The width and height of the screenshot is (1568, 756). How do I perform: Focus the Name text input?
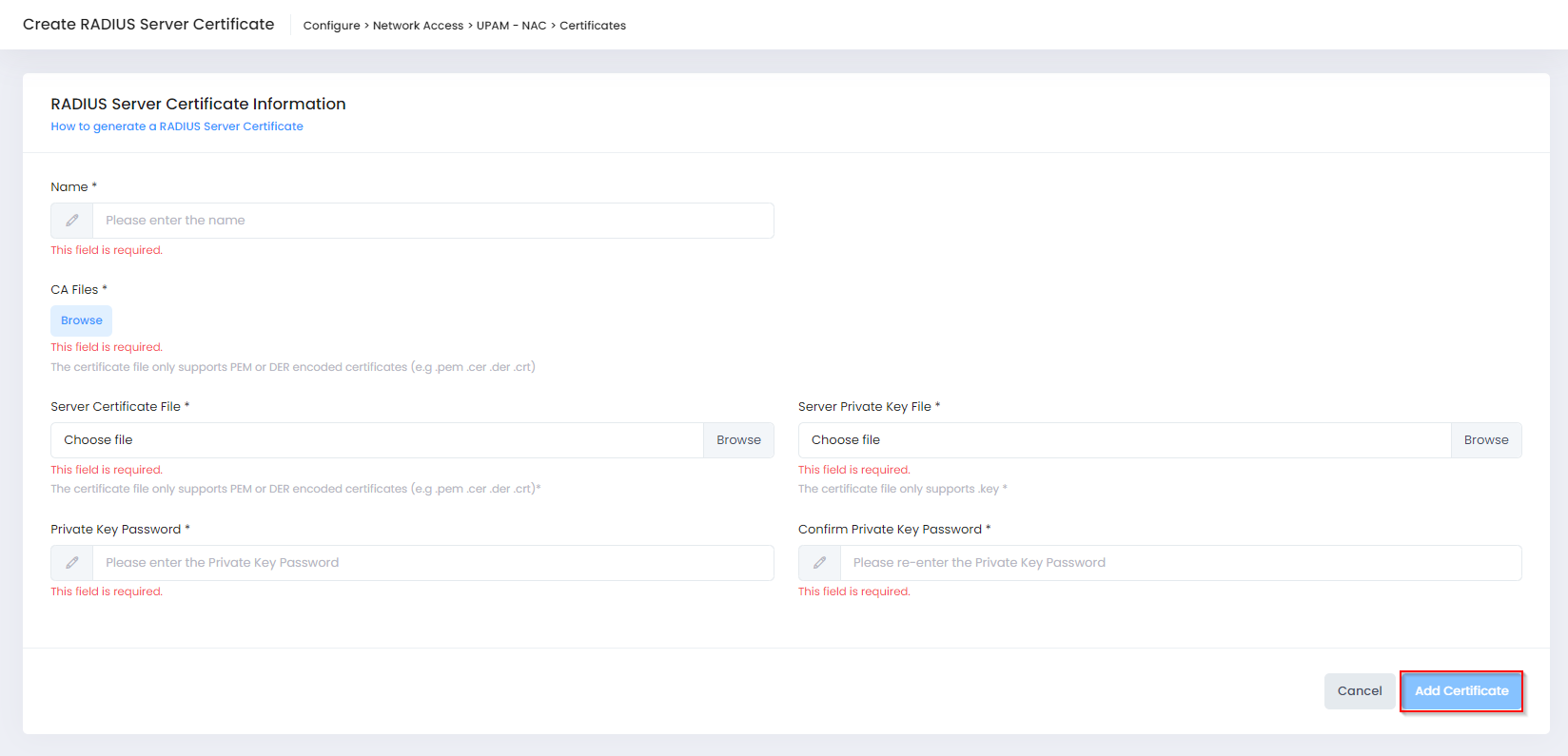433,221
